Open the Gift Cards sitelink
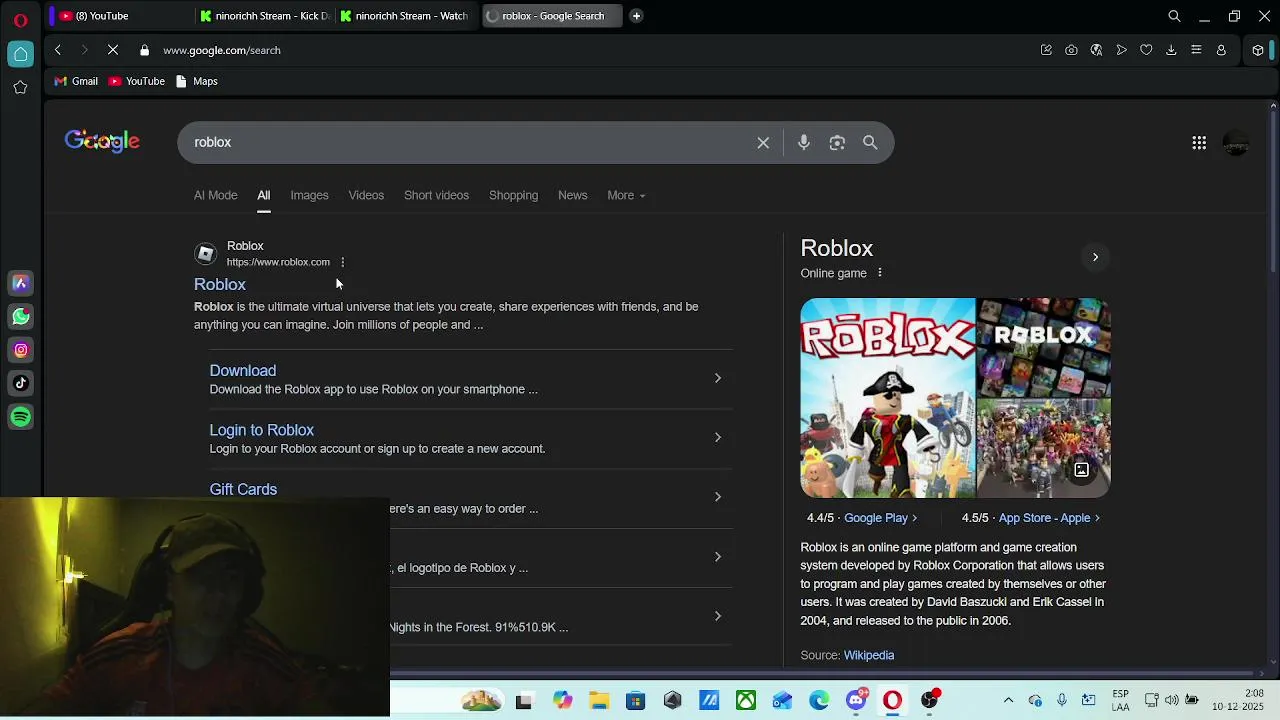The height and width of the screenshot is (720, 1280). click(x=243, y=489)
